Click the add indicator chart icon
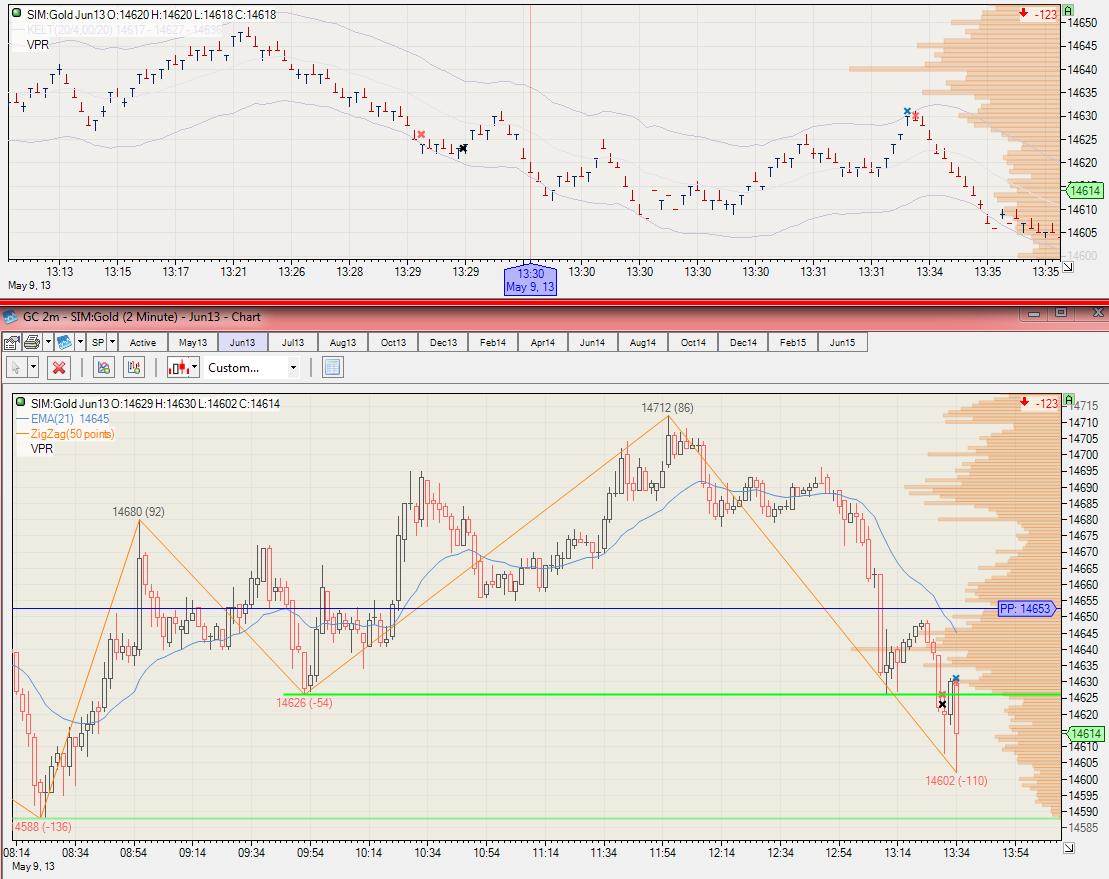Screen dimensions: 1109x879 point(104,368)
